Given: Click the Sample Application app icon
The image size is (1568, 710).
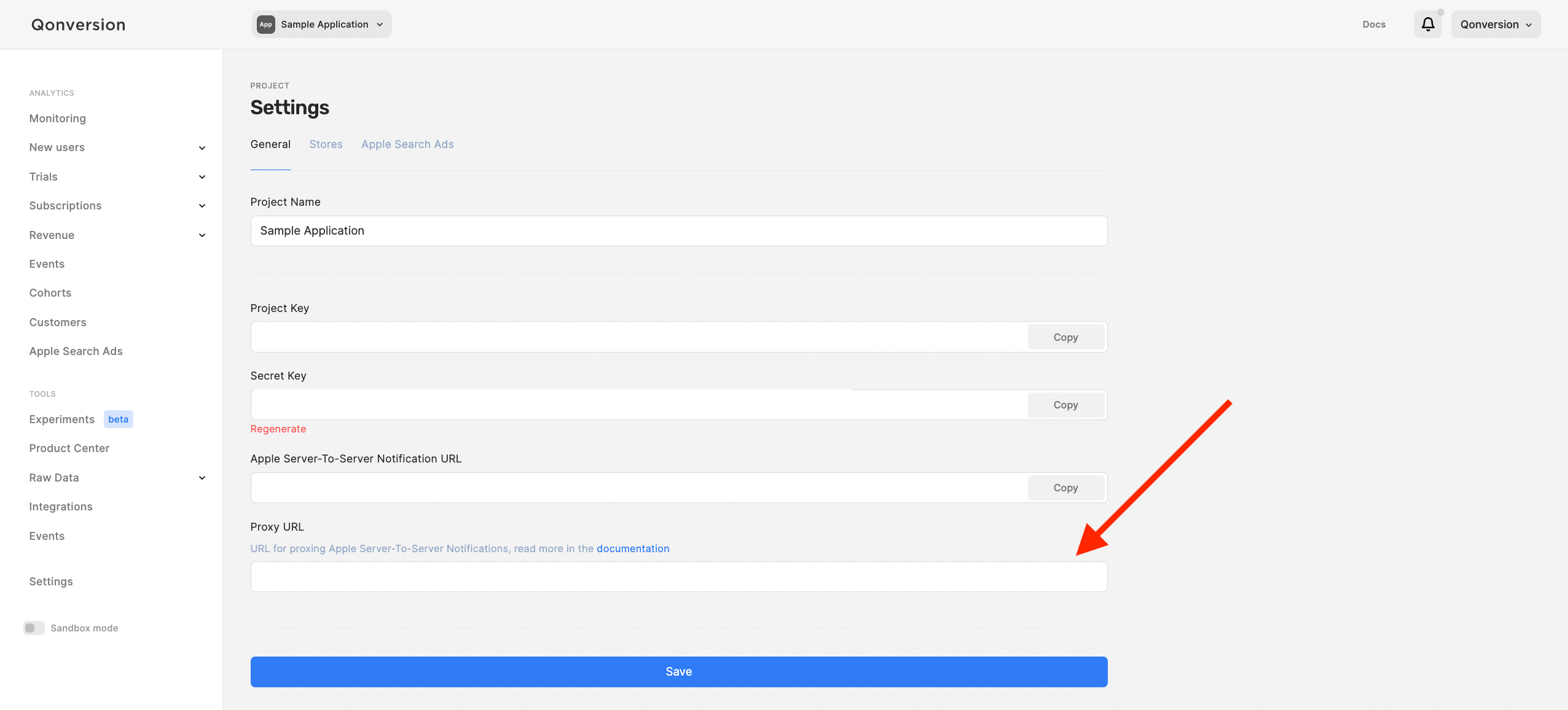Looking at the screenshot, I should point(265,25).
